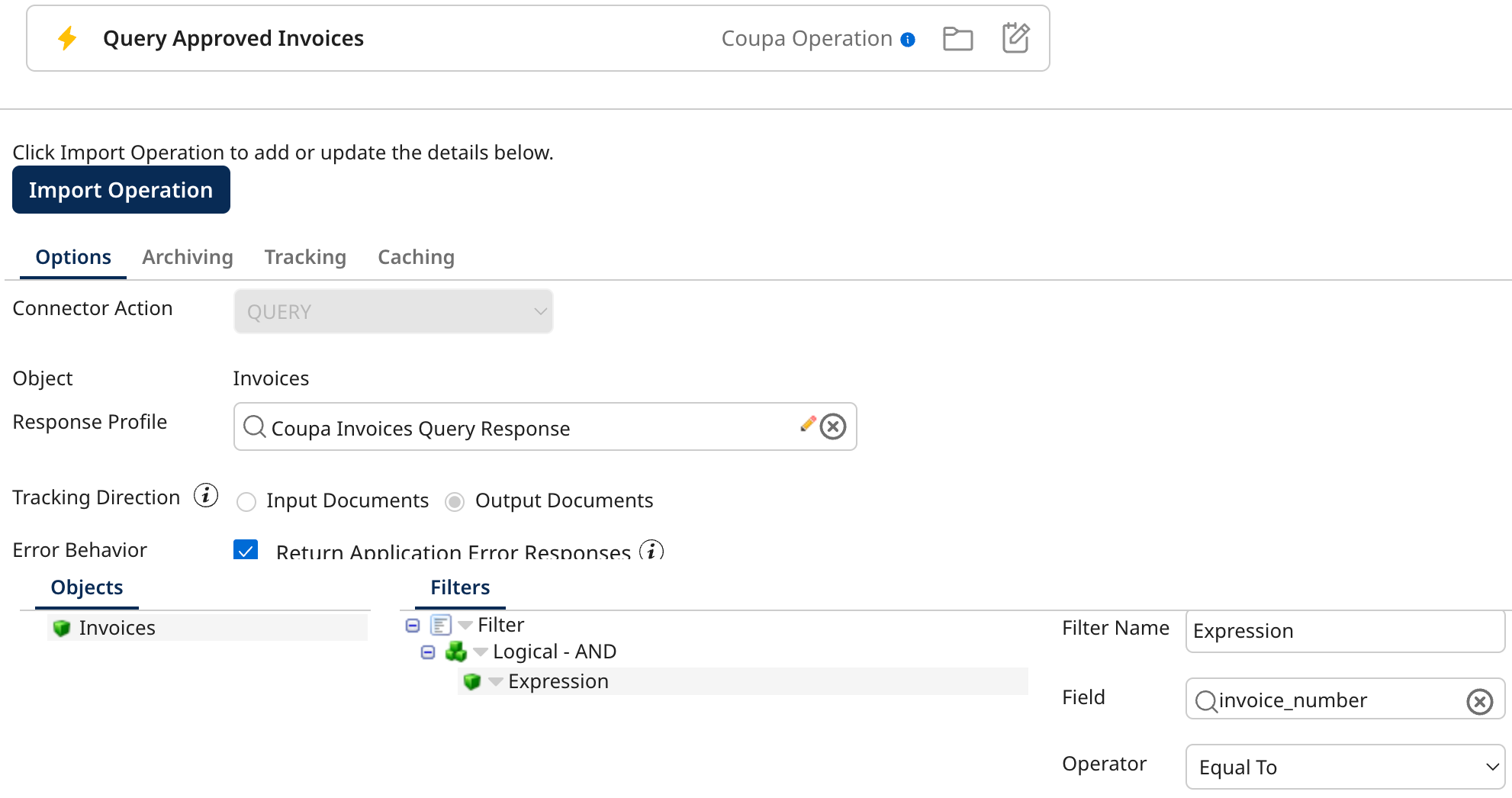The width and height of the screenshot is (1512, 798).
Task: Click the Invoices shield icon under Objects
Action: [61, 627]
